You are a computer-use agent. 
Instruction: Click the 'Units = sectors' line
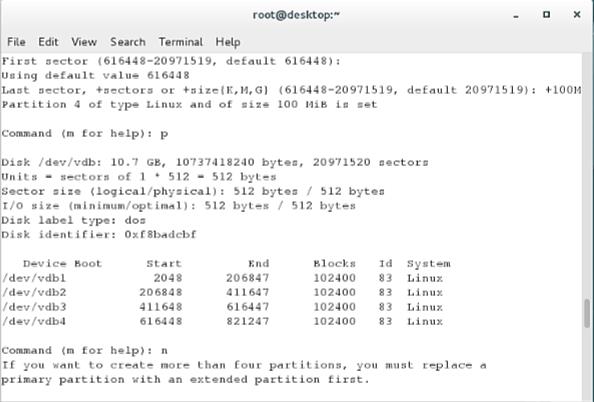tap(139, 177)
